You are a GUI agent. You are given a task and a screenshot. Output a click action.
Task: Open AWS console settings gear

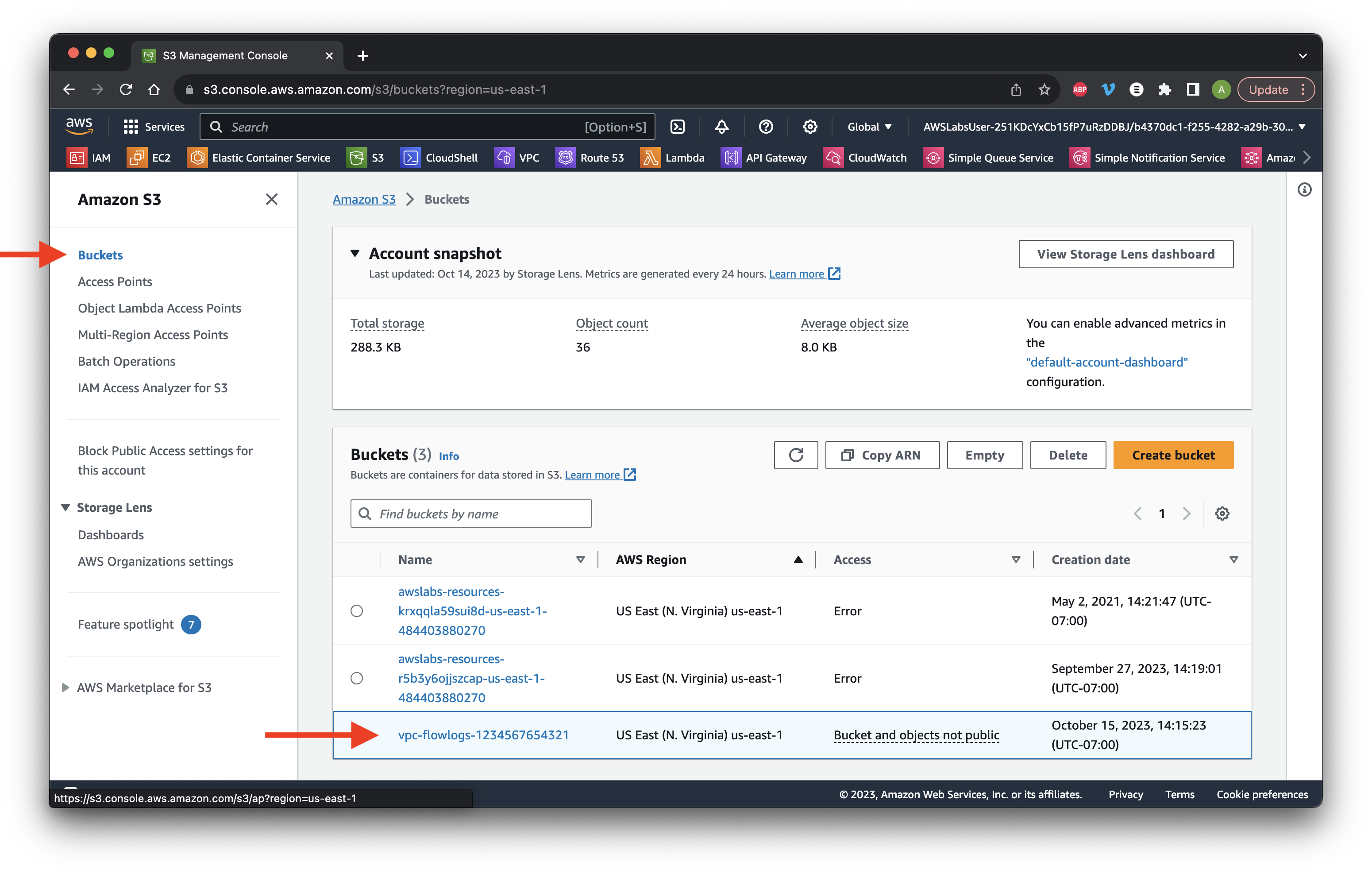point(809,127)
